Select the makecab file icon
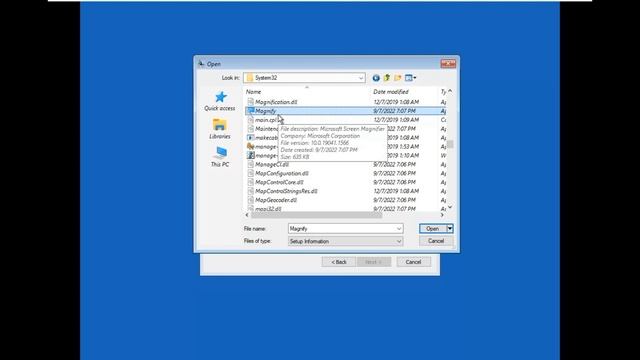Viewport: 640px width, 360px height. coord(251,138)
